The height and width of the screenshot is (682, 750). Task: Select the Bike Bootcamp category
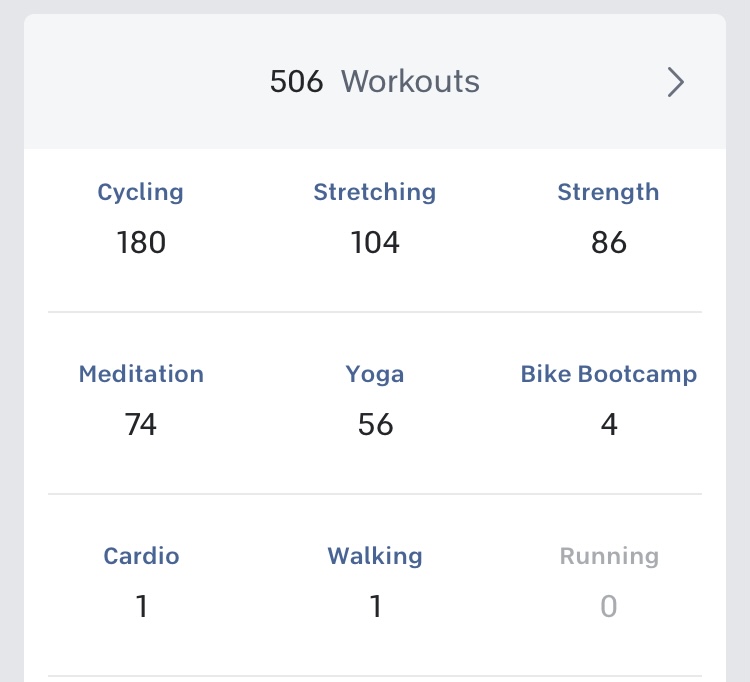pyautogui.click(x=608, y=374)
